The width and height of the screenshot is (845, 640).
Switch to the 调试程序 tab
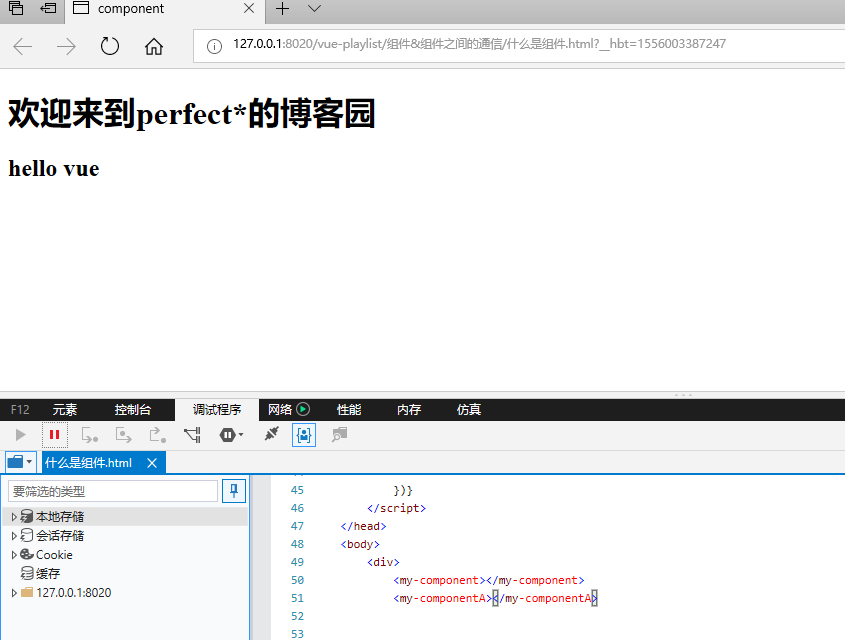pyautogui.click(x=217, y=410)
